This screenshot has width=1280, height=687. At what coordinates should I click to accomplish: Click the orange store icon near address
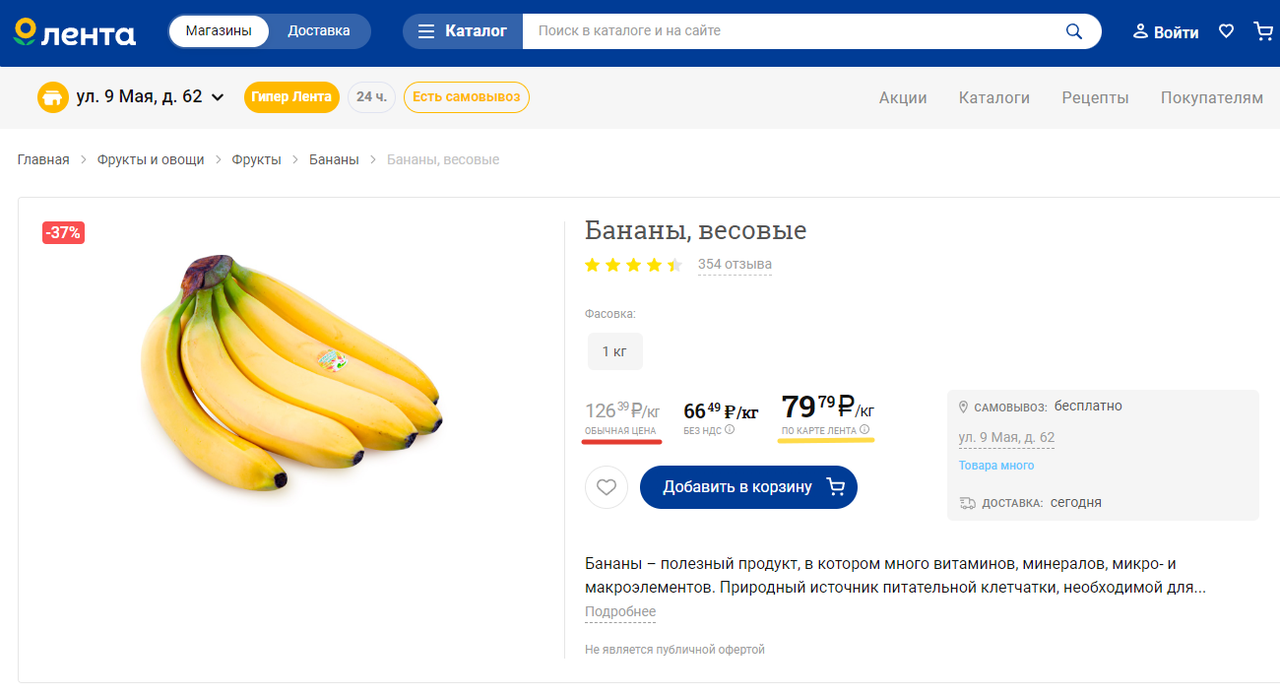tap(52, 98)
